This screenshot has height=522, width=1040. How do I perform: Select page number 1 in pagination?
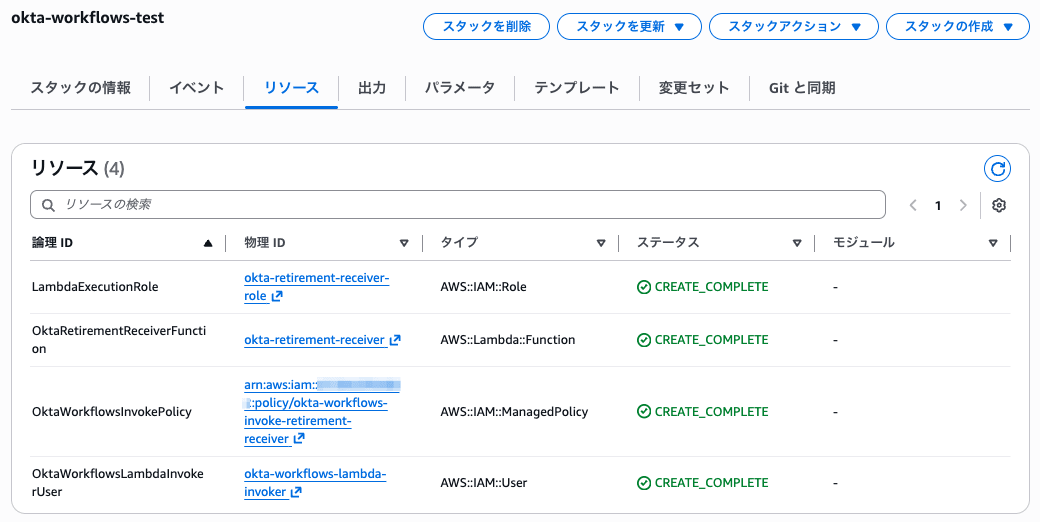click(x=938, y=205)
